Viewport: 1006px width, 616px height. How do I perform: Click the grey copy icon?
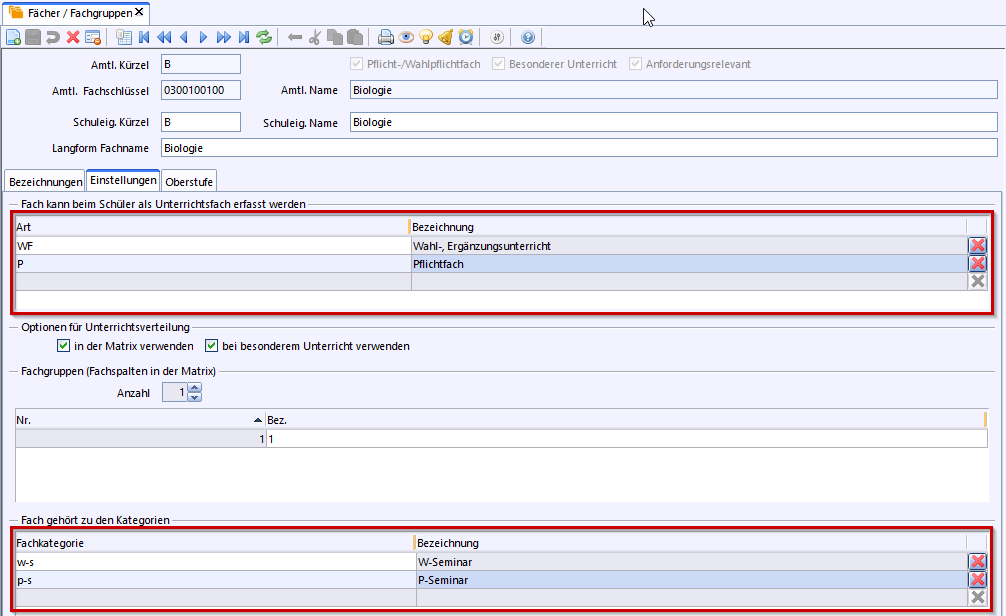tap(334, 37)
